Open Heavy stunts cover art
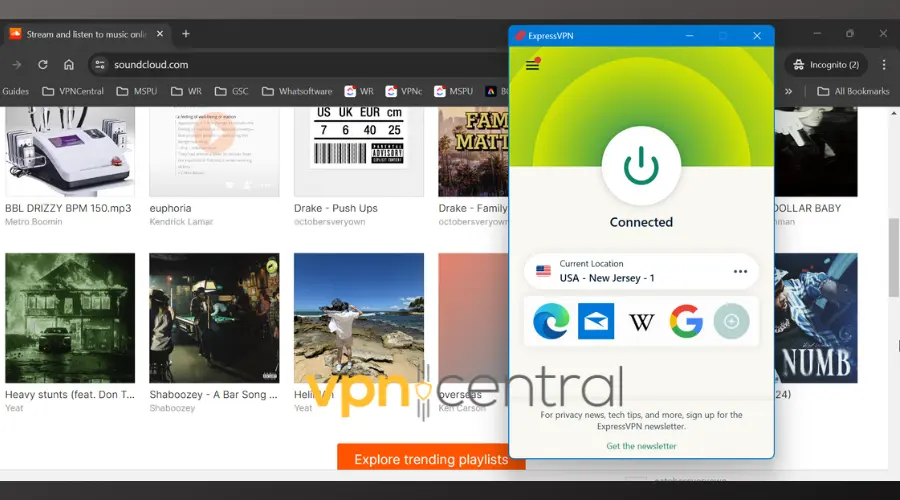The height and width of the screenshot is (500, 900). tap(70, 318)
